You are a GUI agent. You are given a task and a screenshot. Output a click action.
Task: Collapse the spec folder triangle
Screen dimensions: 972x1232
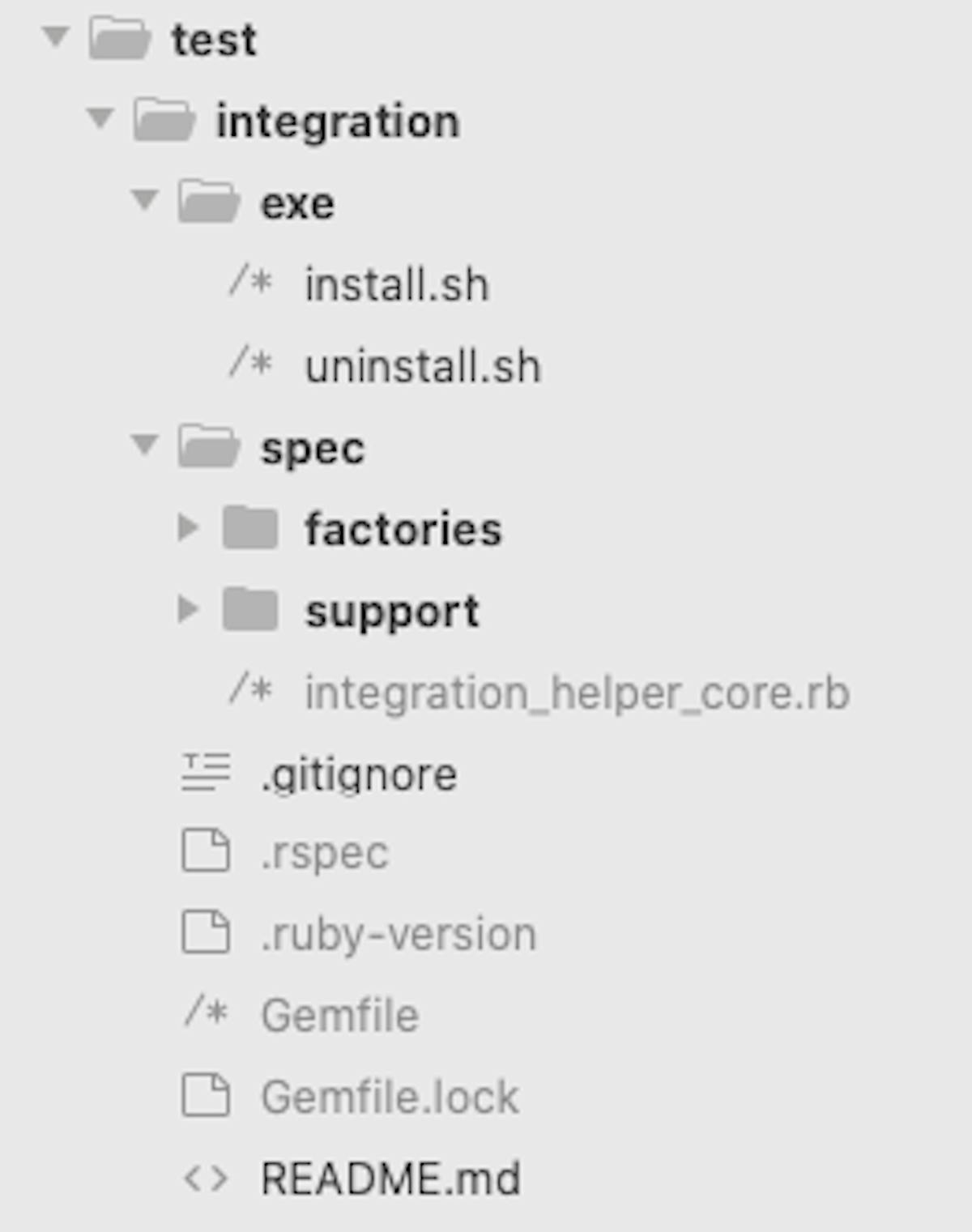pyautogui.click(x=144, y=445)
